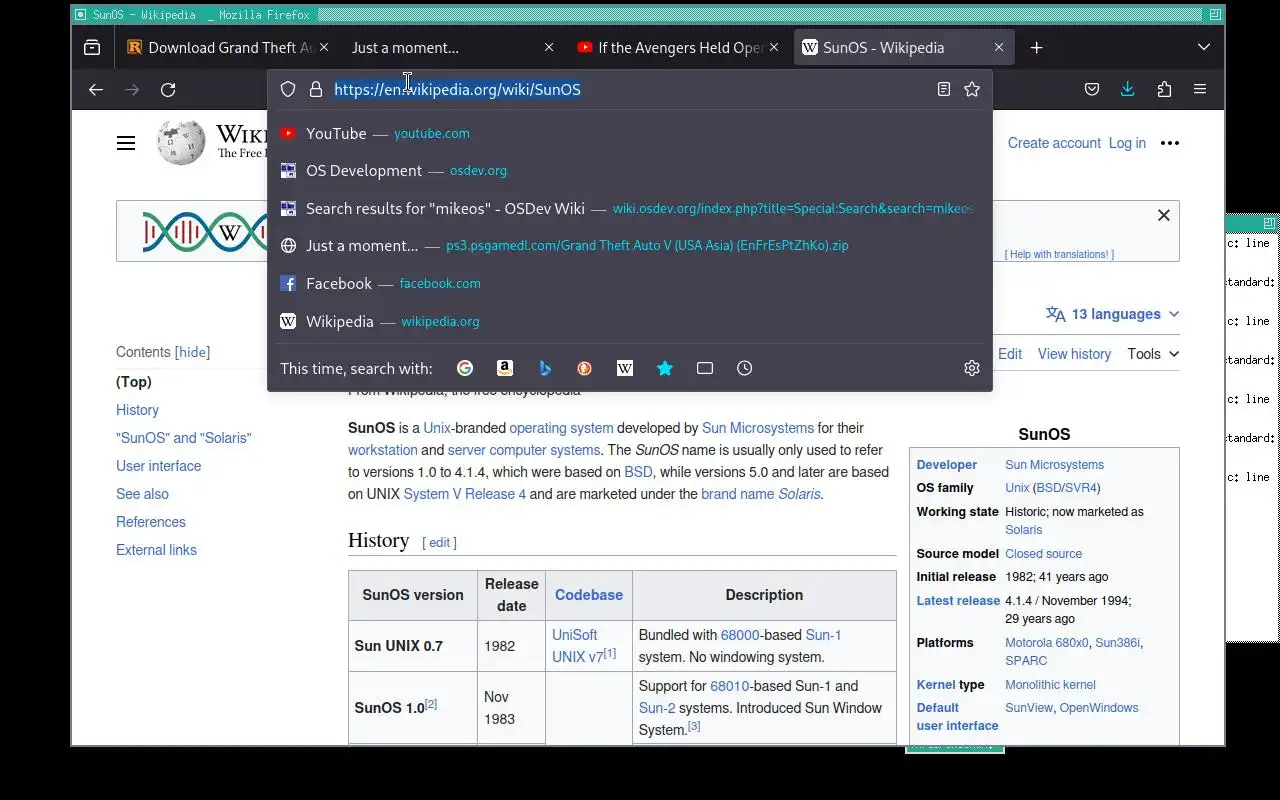Jump to User interface section
The image size is (1280, 800).
158,466
